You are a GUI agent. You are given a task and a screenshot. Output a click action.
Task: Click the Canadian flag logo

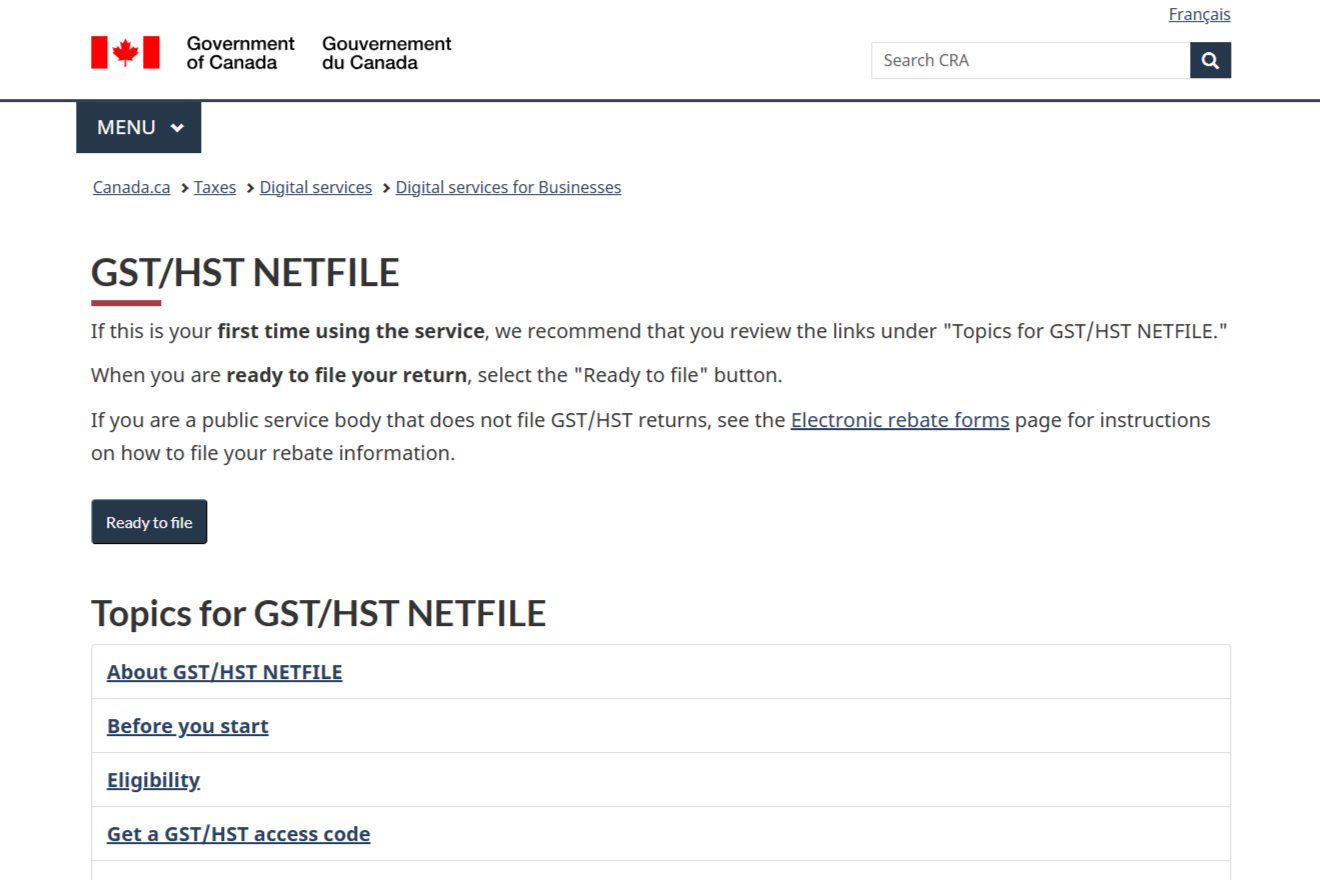[125, 53]
